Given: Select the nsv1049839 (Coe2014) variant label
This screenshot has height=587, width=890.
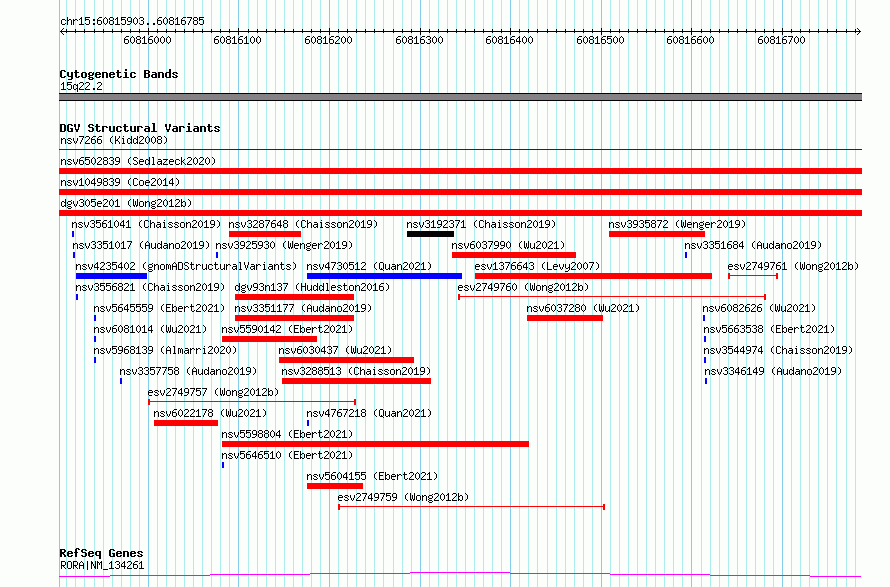Looking at the screenshot, I should [x=120, y=182].
